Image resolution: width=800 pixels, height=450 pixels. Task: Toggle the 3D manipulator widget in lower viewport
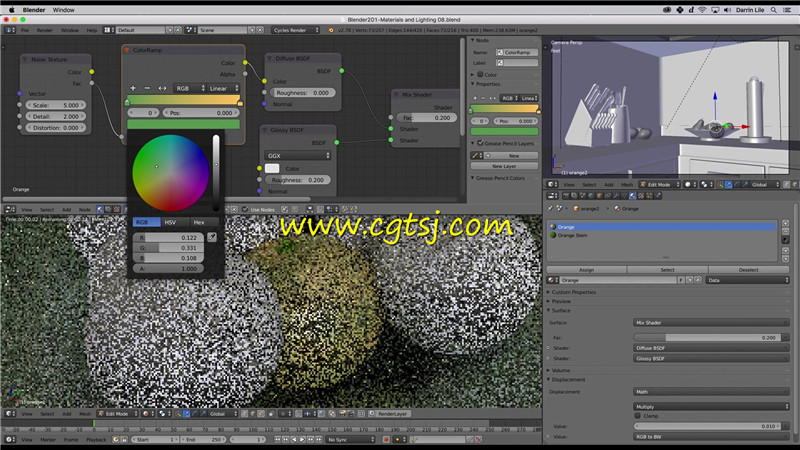pyautogui.click(x=178, y=414)
